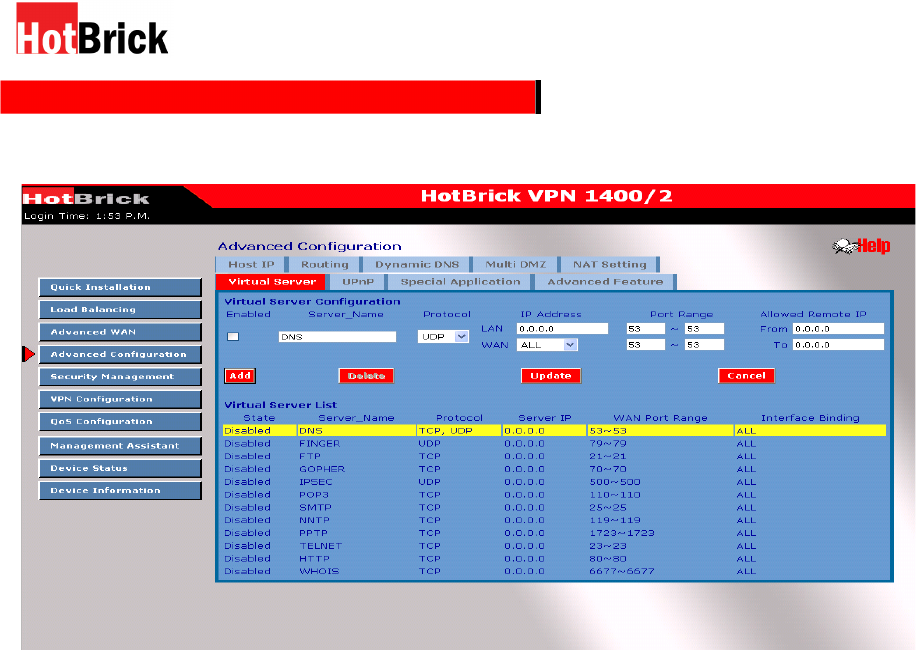Click the Cancel button
This screenshot has width=916, height=650.
point(746,376)
